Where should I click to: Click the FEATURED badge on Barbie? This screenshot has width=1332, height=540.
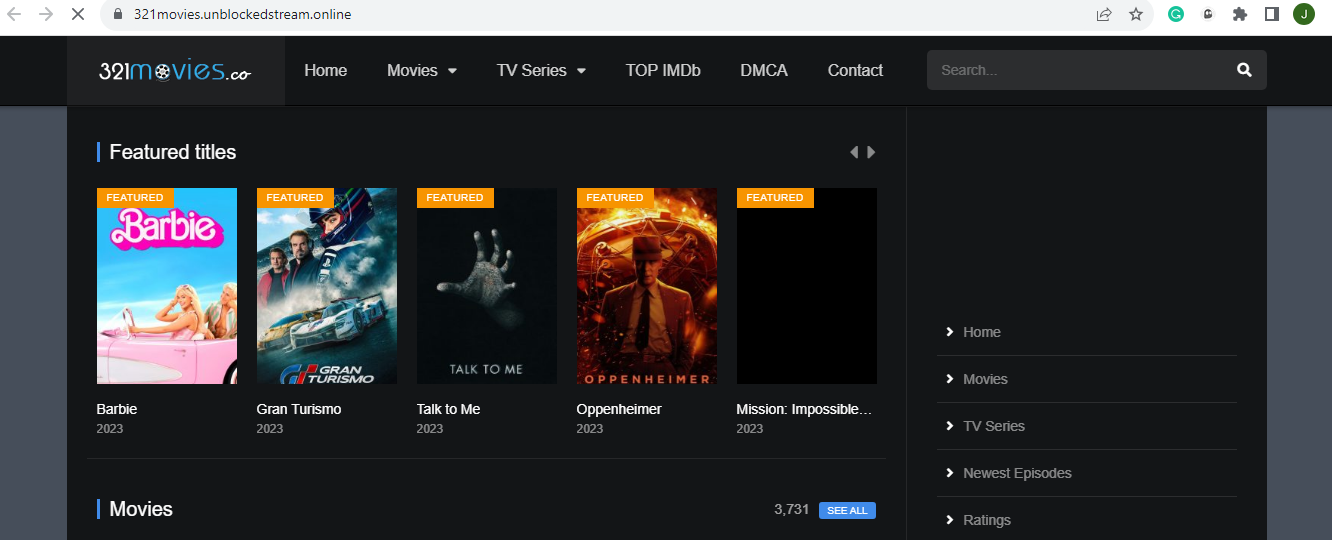[135, 198]
